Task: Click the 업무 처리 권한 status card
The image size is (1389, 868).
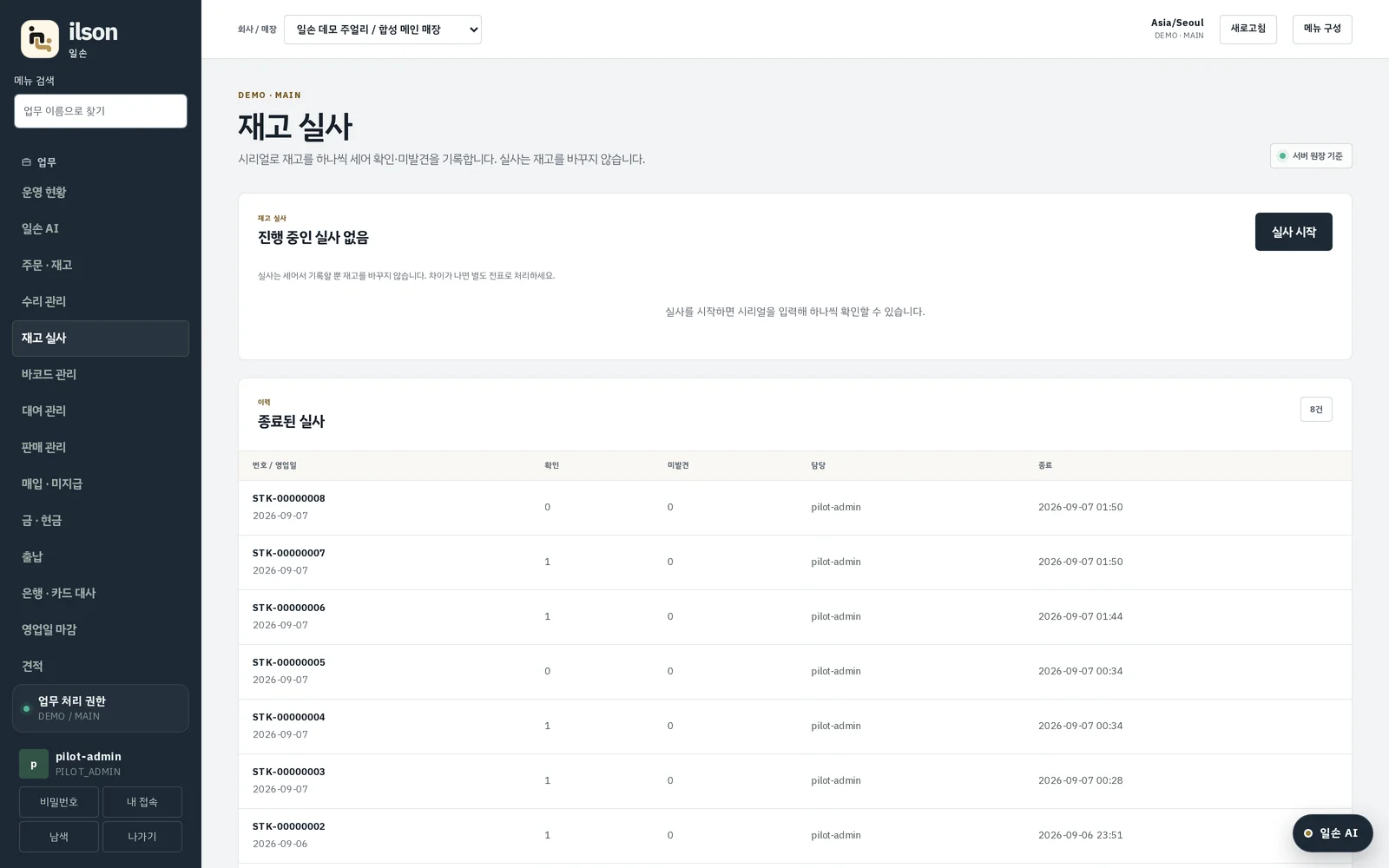Action: 101,708
